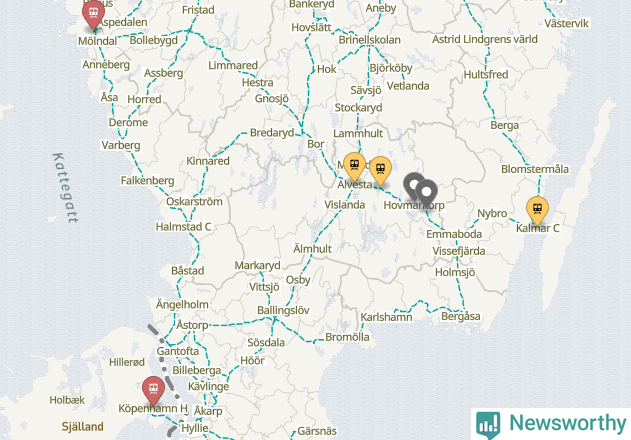Click the Västervik label on the map
This screenshot has height=440, width=631.
(566, 23)
